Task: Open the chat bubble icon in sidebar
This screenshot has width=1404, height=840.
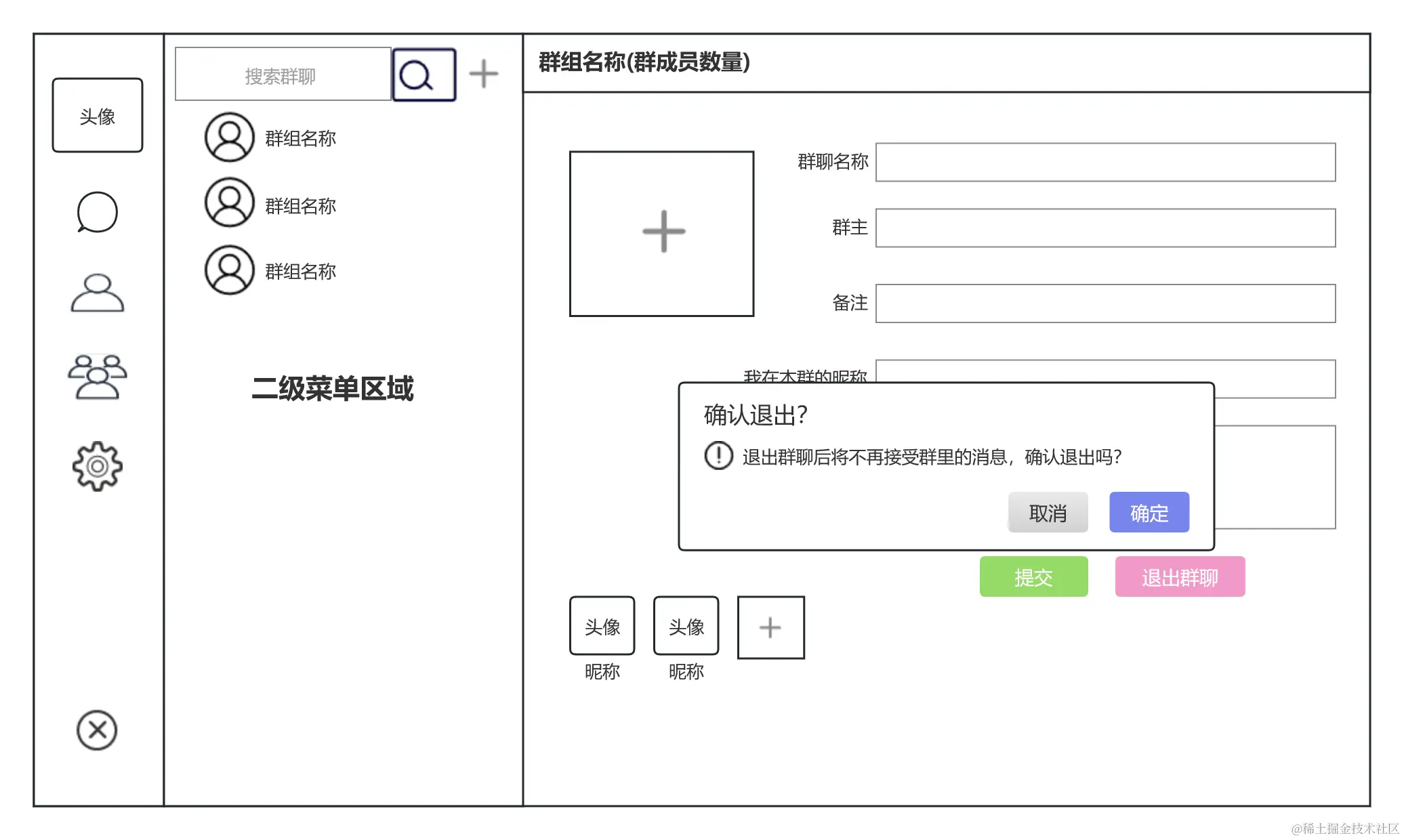Action: (96, 212)
